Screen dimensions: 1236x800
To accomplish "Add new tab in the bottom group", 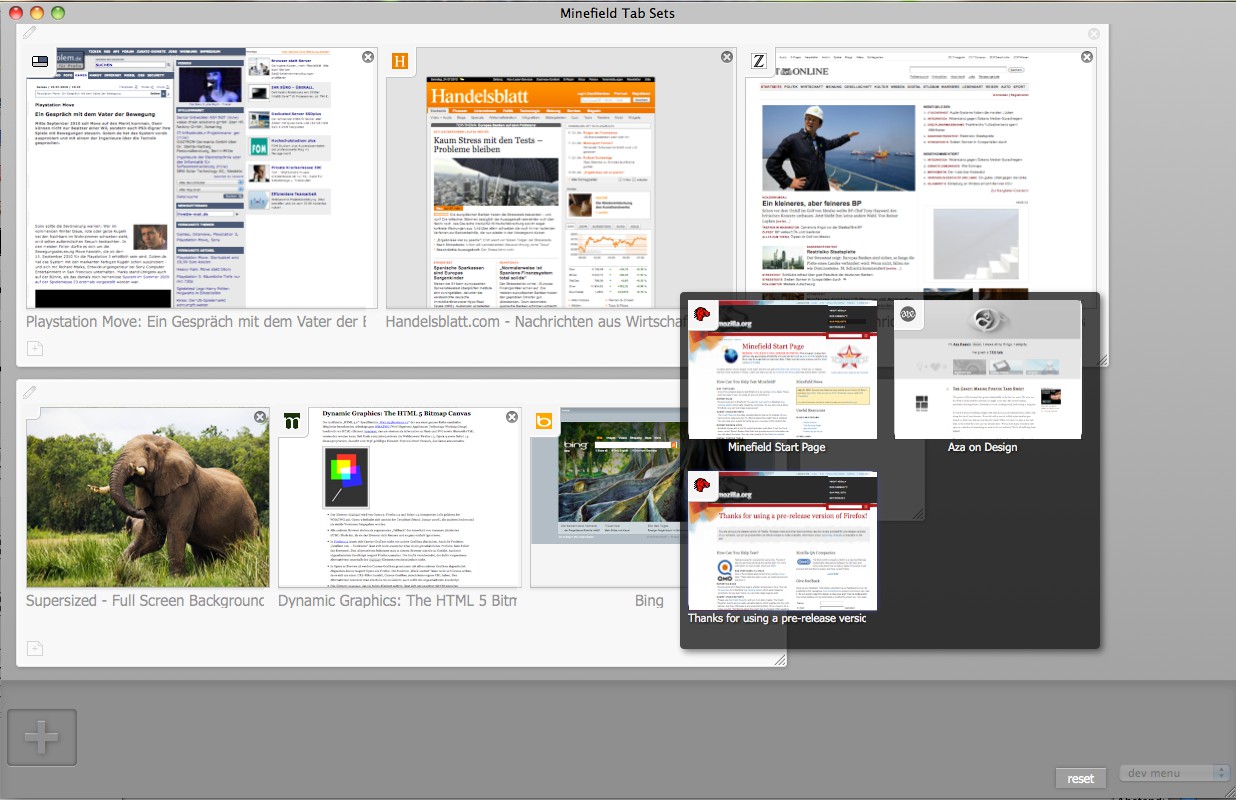I will coord(35,648).
